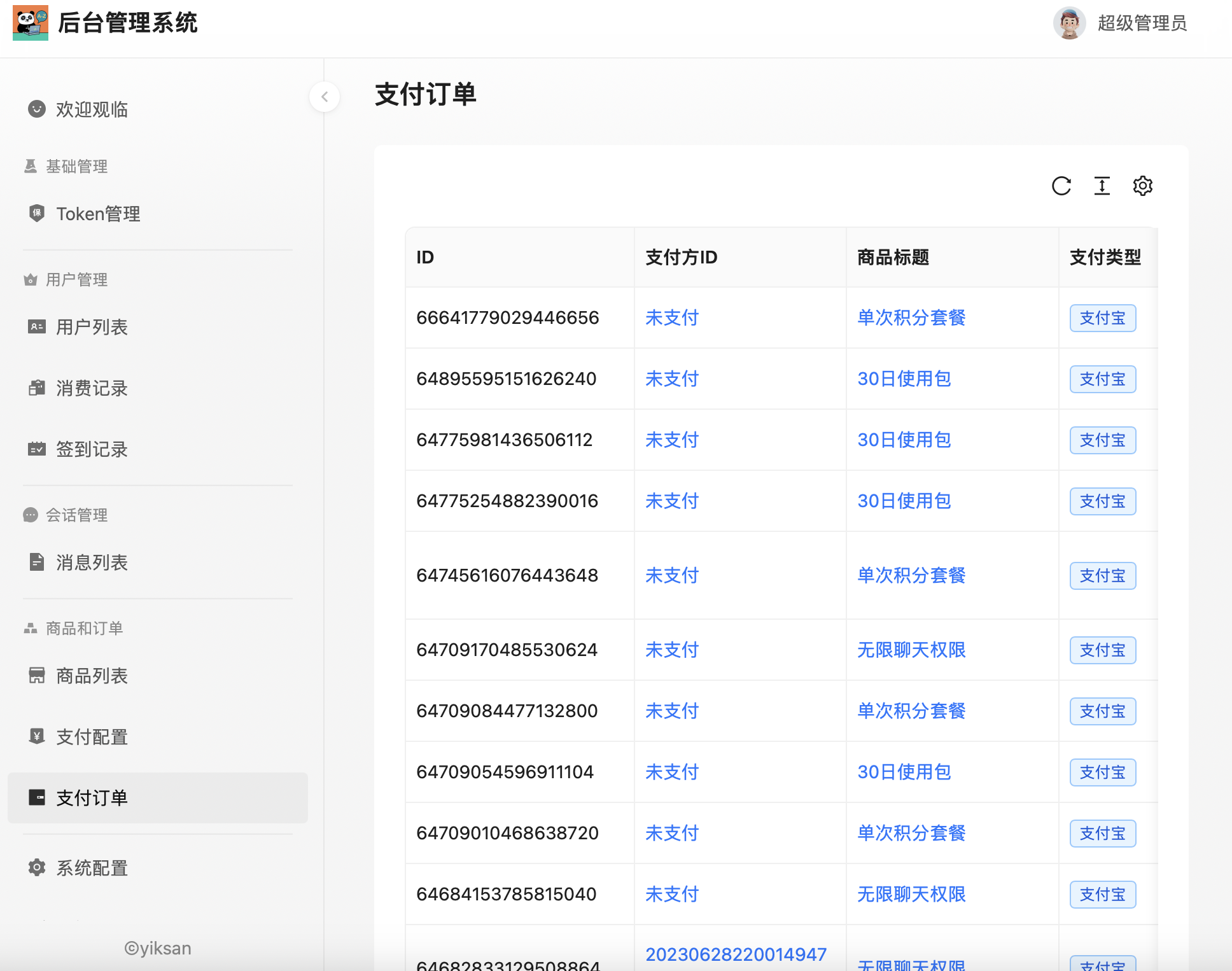The height and width of the screenshot is (971, 1232).
Task: Select order ID 66641779029446656 cell
Action: [x=520, y=318]
